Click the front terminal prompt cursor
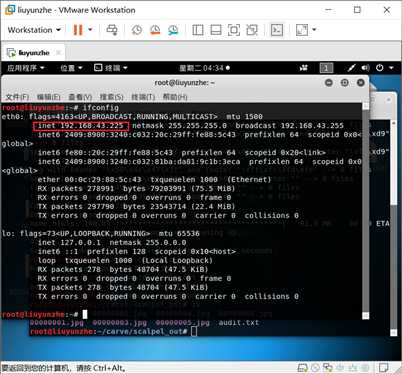The image size is (402, 374). [85, 314]
